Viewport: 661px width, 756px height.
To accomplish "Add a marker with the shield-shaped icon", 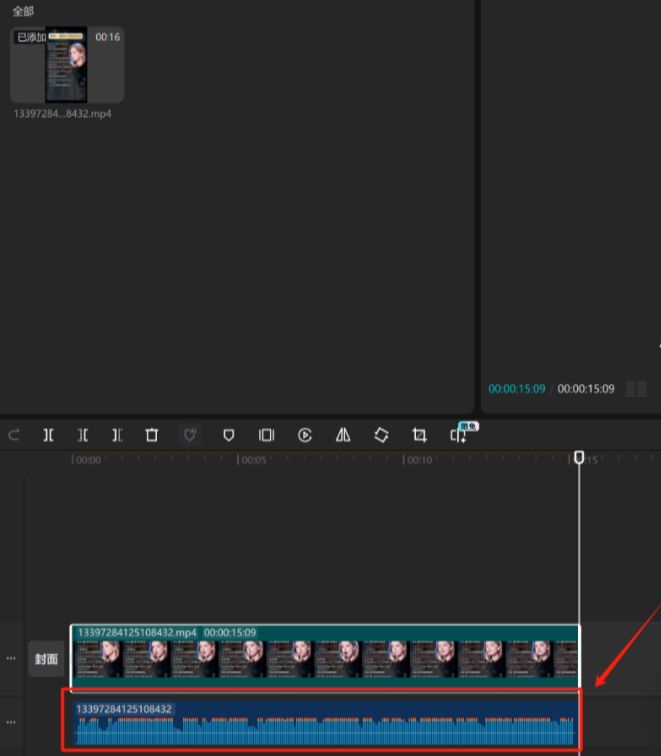I will click(228, 435).
